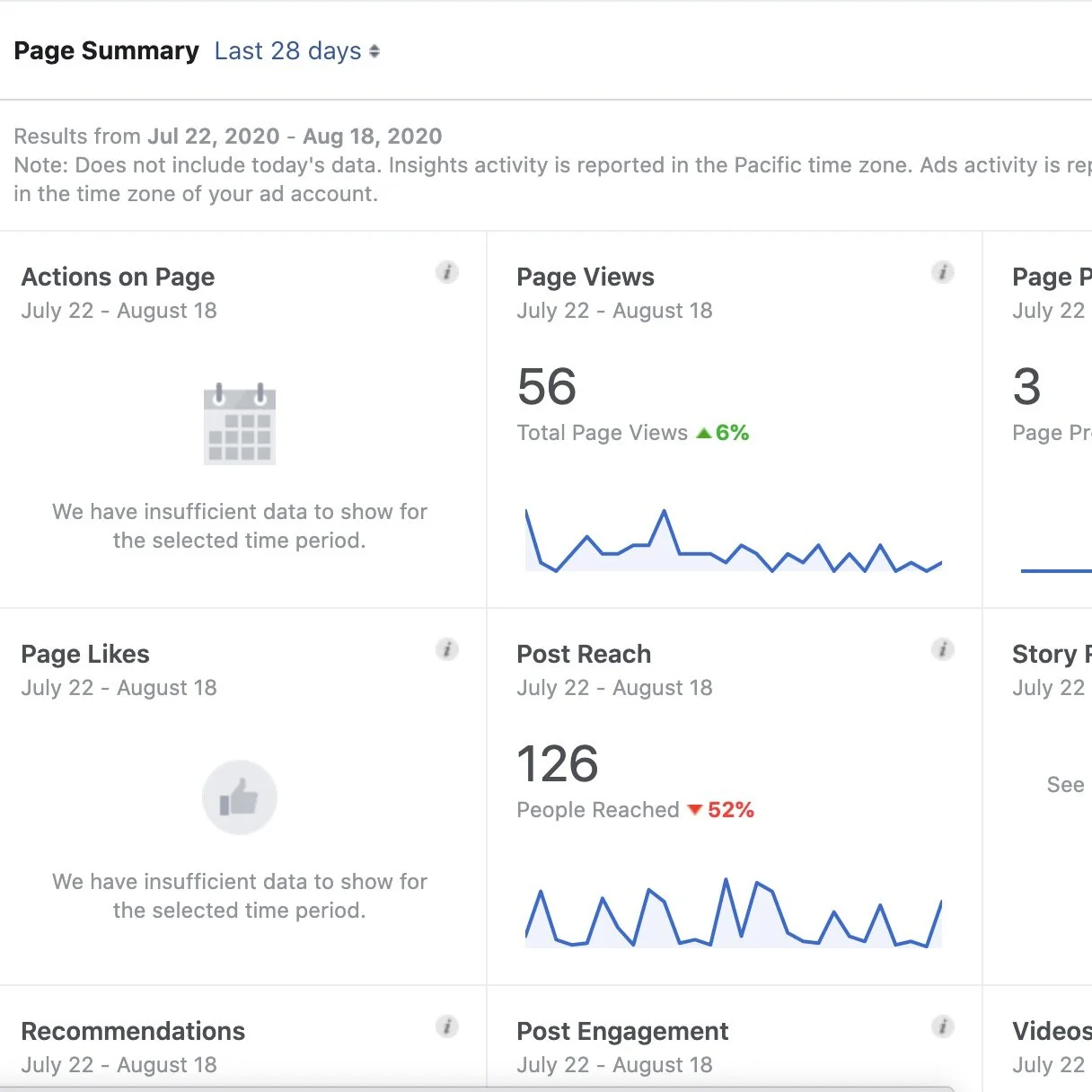Viewport: 1092px width, 1092px height.
Task: Click the calendar icon in Actions on Page
Action: 240,423
